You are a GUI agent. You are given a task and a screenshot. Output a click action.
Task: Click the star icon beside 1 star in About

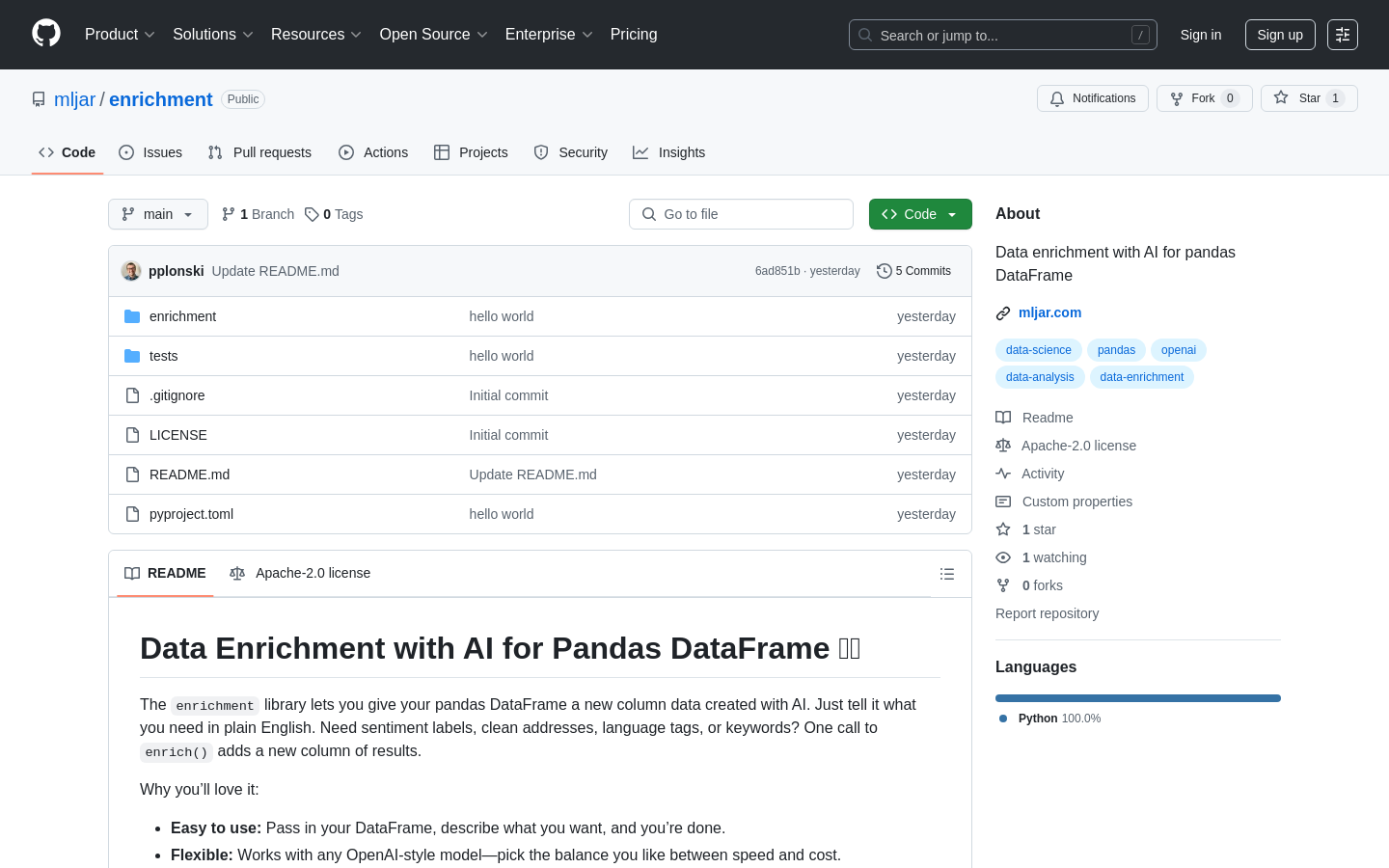1003,529
